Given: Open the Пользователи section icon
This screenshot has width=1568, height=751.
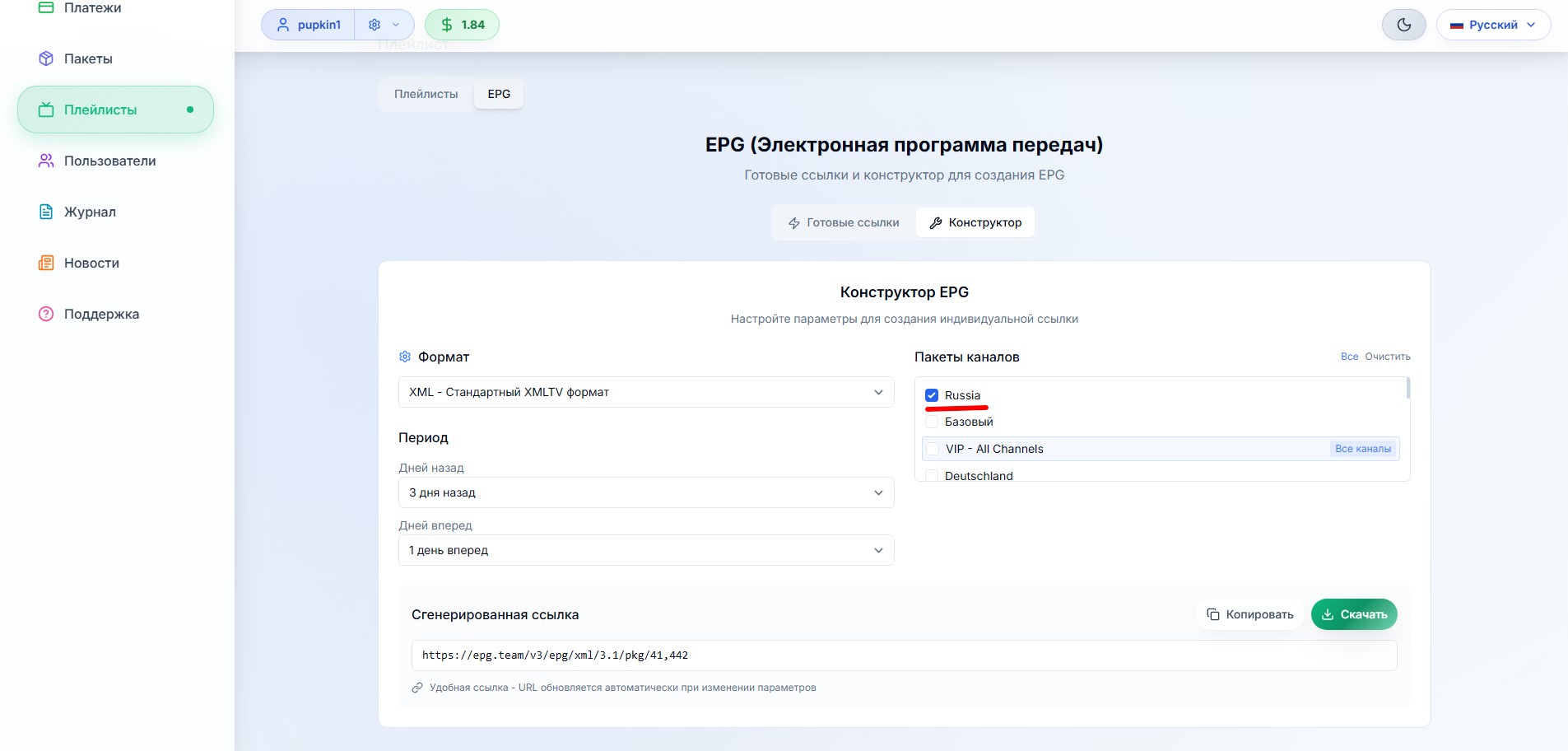Looking at the screenshot, I should pos(47,161).
